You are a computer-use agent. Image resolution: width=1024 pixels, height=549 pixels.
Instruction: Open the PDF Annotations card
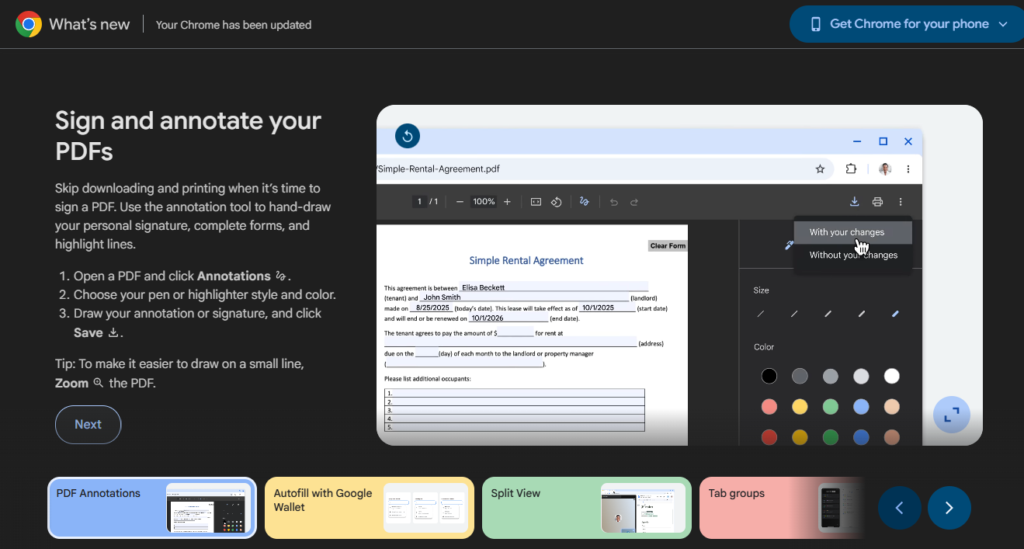point(152,508)
